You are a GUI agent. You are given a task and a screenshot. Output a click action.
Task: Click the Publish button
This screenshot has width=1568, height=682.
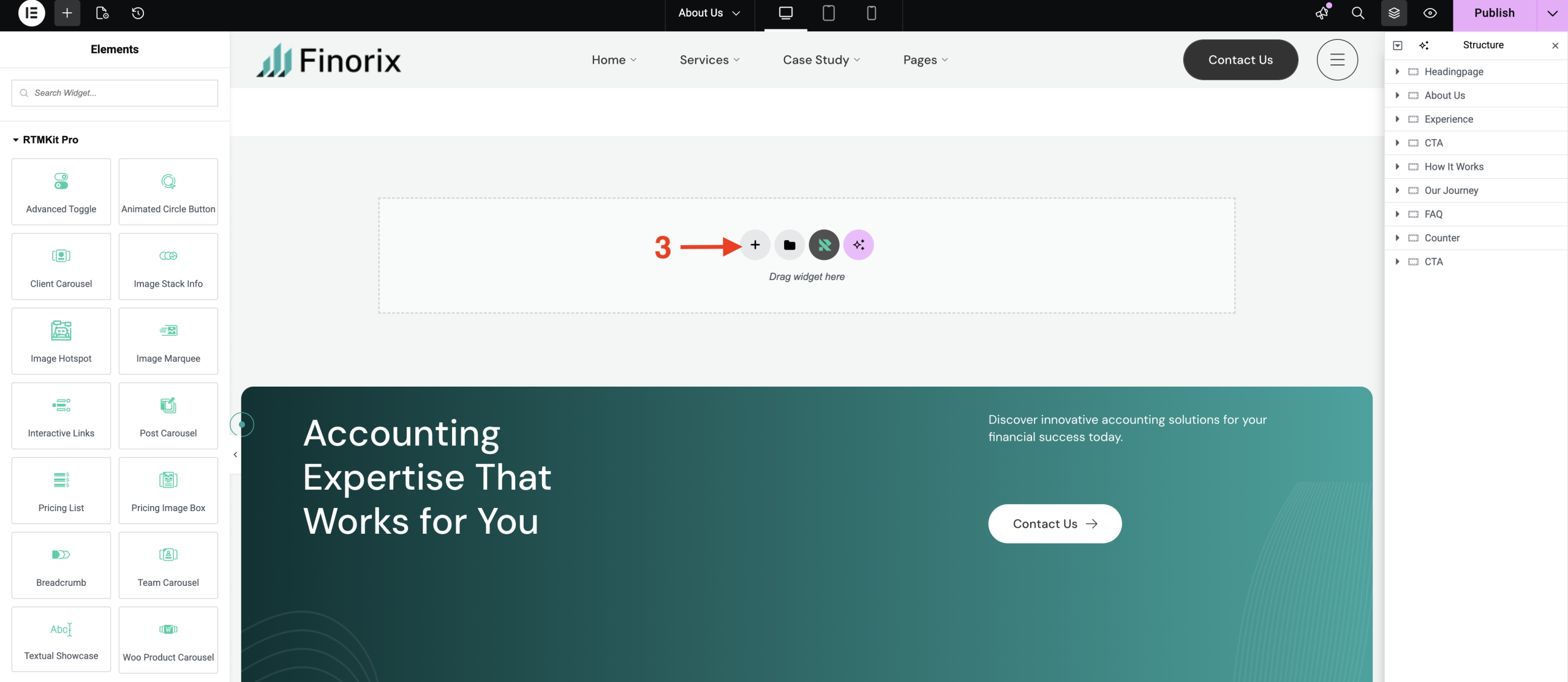coord(1494,13)
